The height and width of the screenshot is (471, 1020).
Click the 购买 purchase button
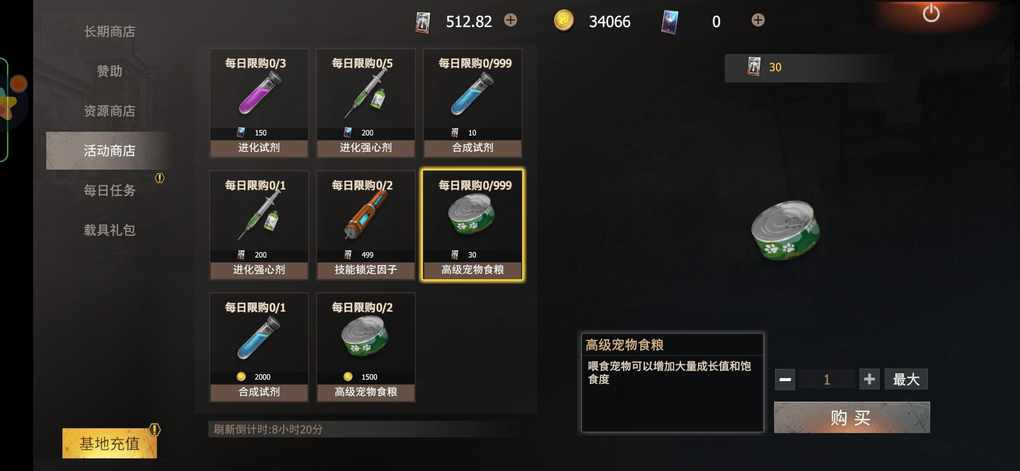[x=852, y=417]
